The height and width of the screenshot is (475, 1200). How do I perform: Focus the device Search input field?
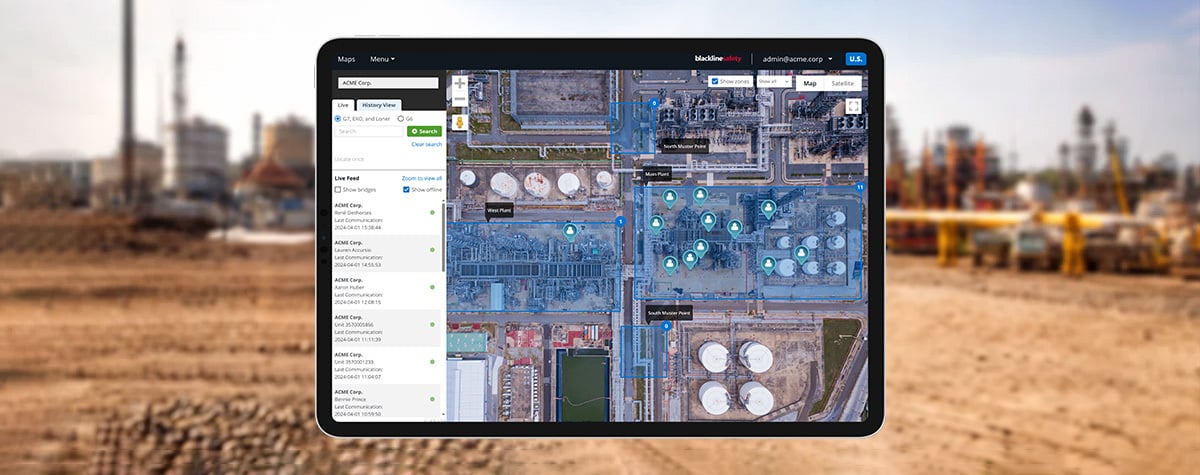[369, 131]
